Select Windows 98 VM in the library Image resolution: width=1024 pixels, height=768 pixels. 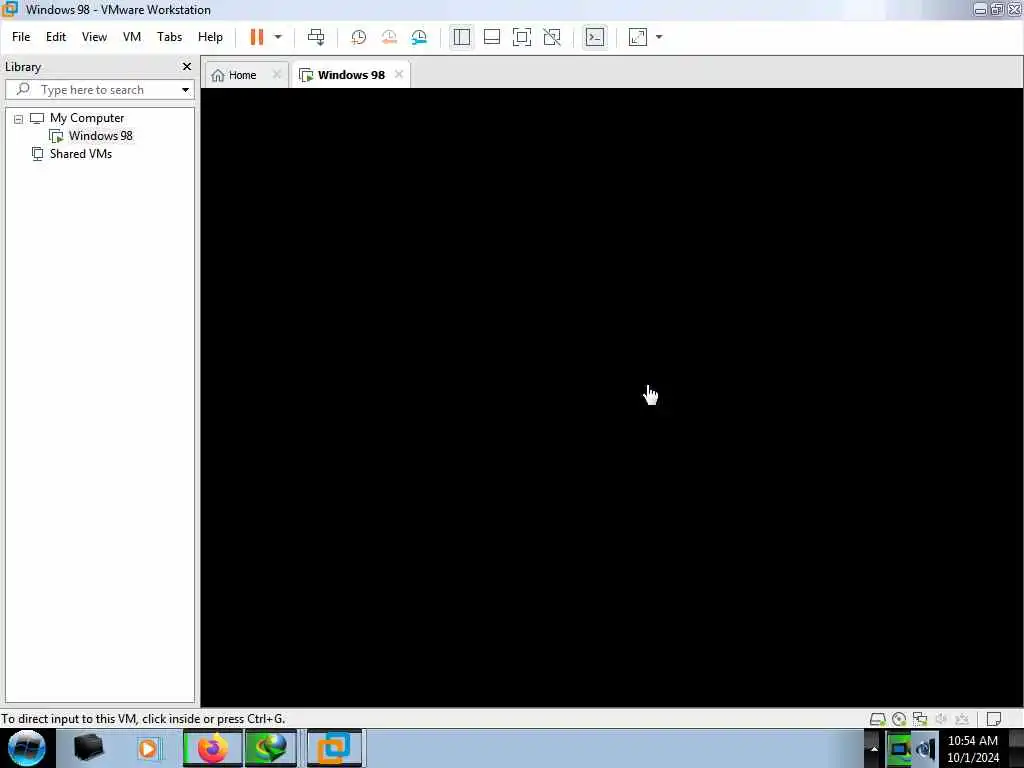click(x=100, y=136)
